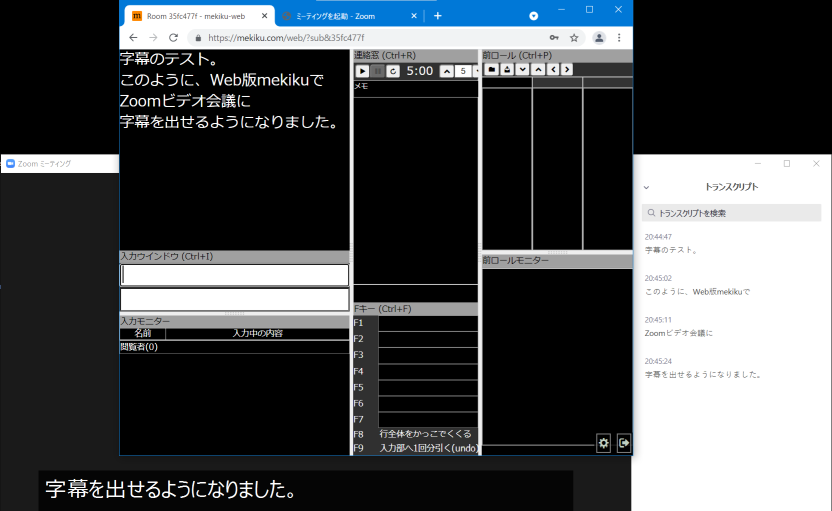Select transcript entry 字幕のテスト。
Screen dimensions: 832x511
672,250
